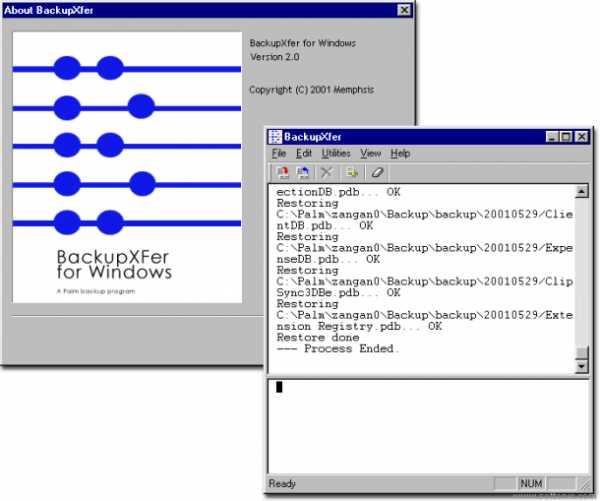Open the Utilities menu
Image resolution: width=600 pixels, height=501 pixels.
[x=336, y=153]
